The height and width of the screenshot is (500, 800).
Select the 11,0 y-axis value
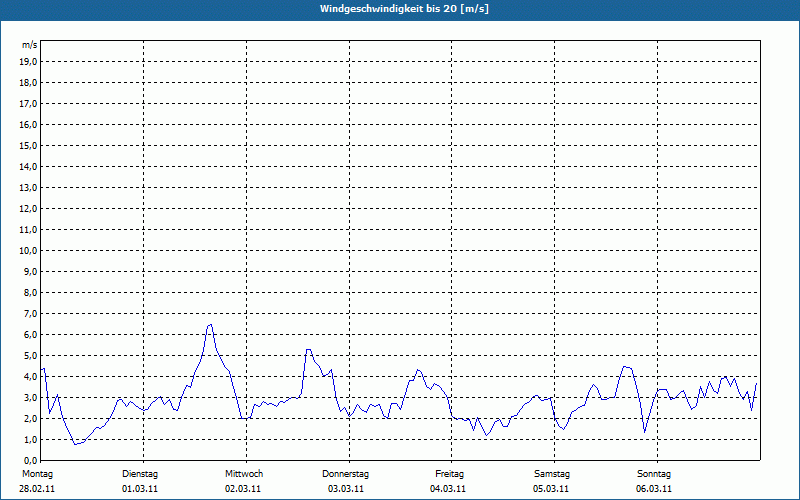29,230
